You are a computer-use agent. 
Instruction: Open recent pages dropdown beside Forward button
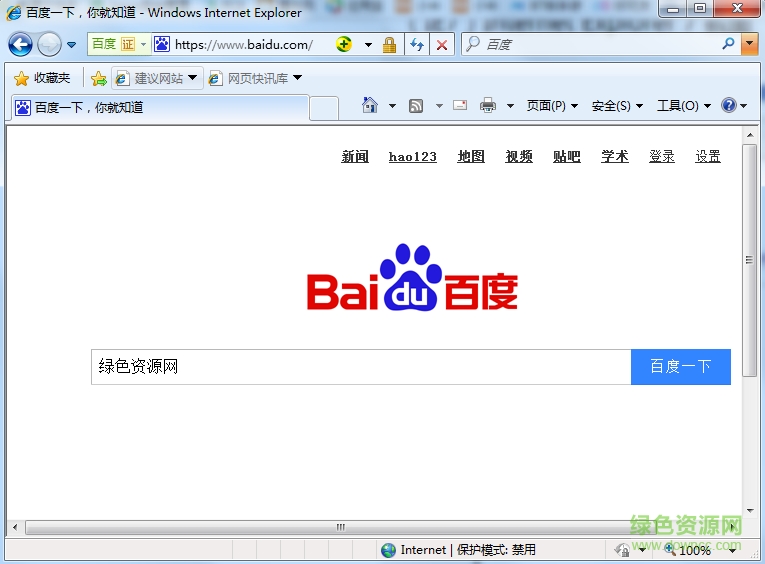click(x=71, y=45)
